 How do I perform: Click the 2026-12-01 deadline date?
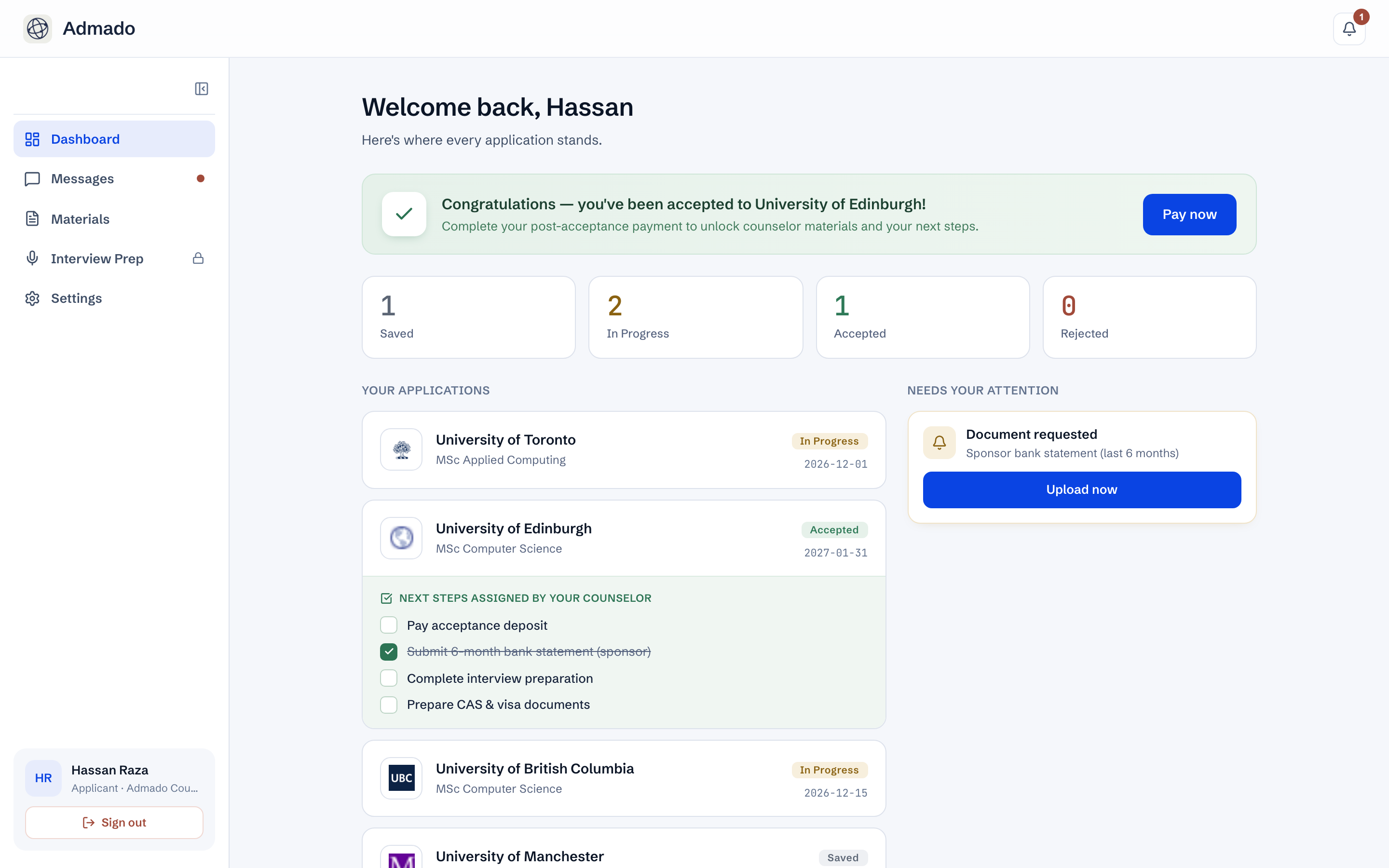[836, 464]
